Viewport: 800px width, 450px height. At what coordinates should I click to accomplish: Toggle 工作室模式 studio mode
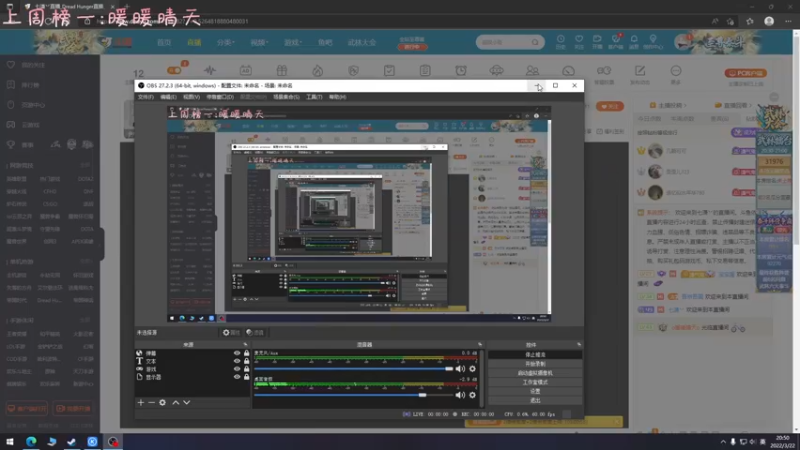click(x=535, y=382)
